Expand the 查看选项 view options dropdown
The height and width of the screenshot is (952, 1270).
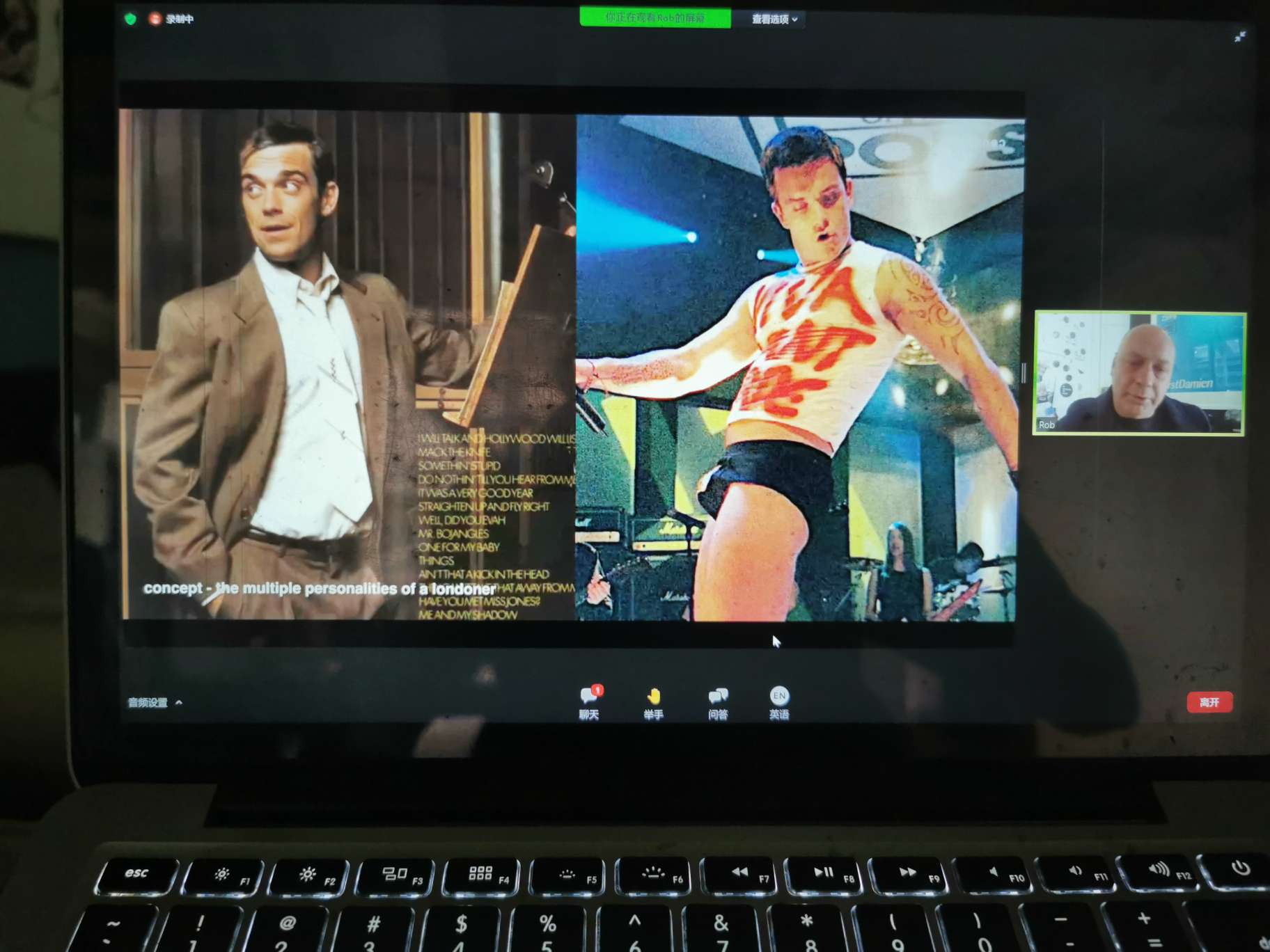coord(774,19)
